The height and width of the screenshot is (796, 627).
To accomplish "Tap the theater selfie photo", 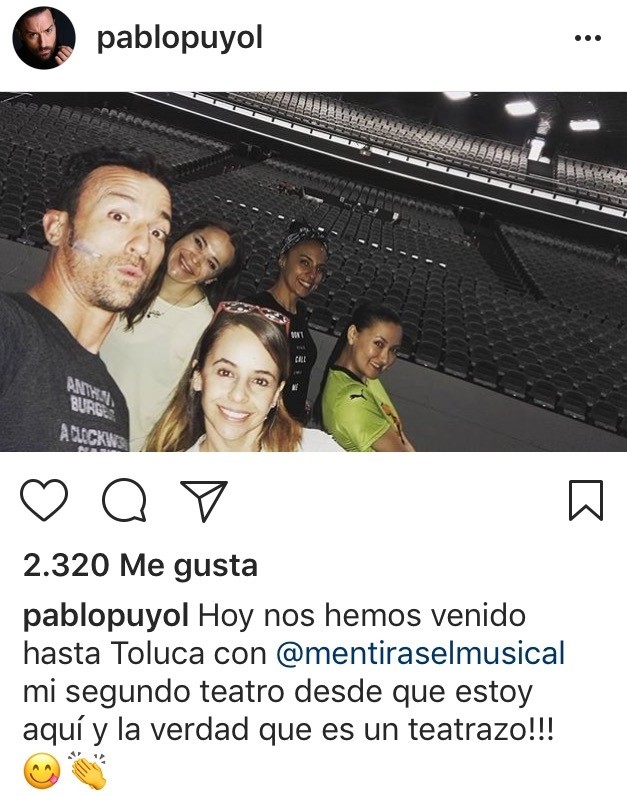I will (x=313, y=272).
